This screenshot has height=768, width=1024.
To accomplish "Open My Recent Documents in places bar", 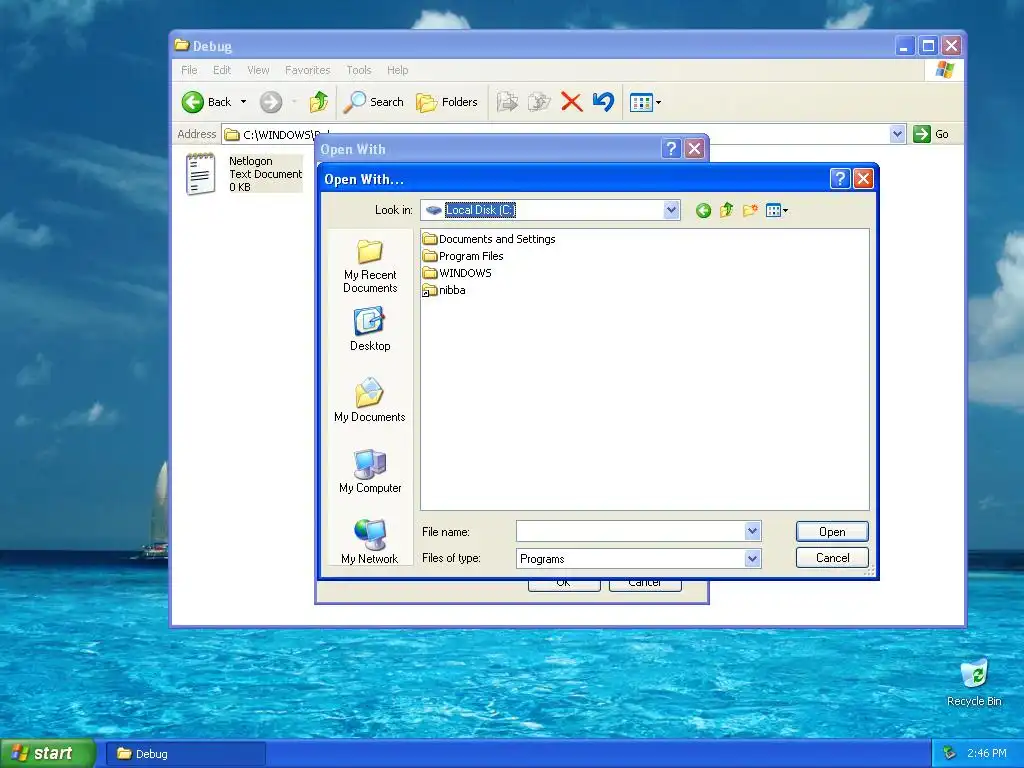I will point(370,266).
